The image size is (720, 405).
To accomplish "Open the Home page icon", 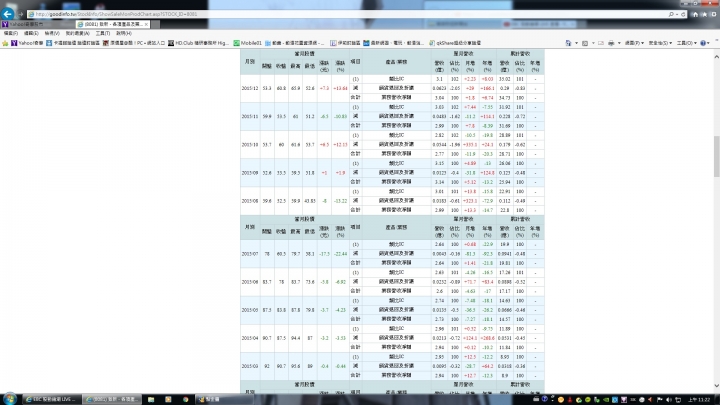I will 695,14.
